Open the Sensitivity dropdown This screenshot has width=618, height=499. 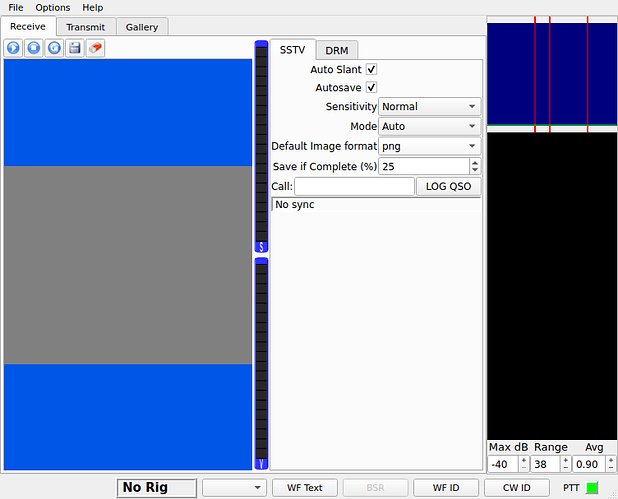tap(429, 107)
